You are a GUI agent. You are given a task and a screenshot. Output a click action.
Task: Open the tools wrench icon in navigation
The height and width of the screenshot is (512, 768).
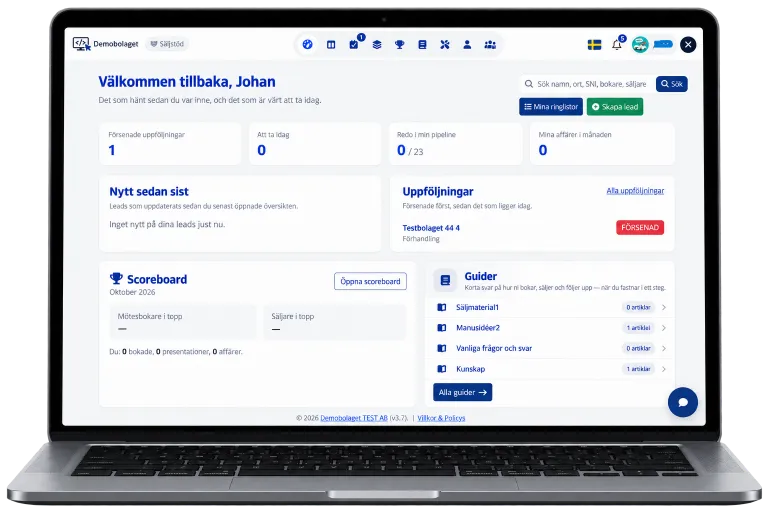tap(445, 45)
